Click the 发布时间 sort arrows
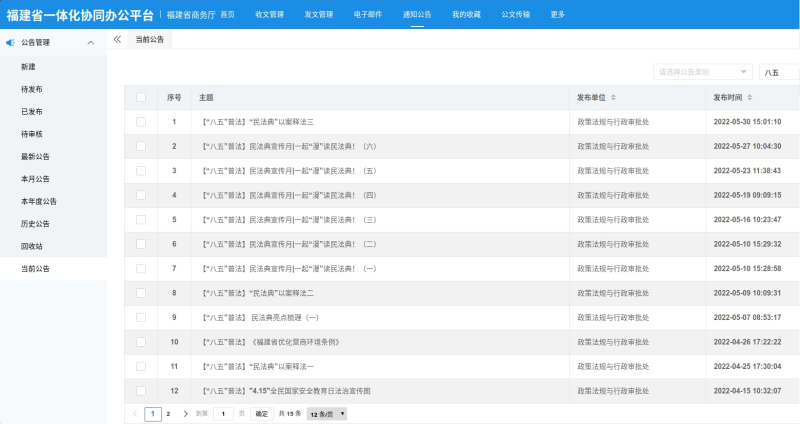Viewport: 800px width, 424px height. (x=750, y=98)
